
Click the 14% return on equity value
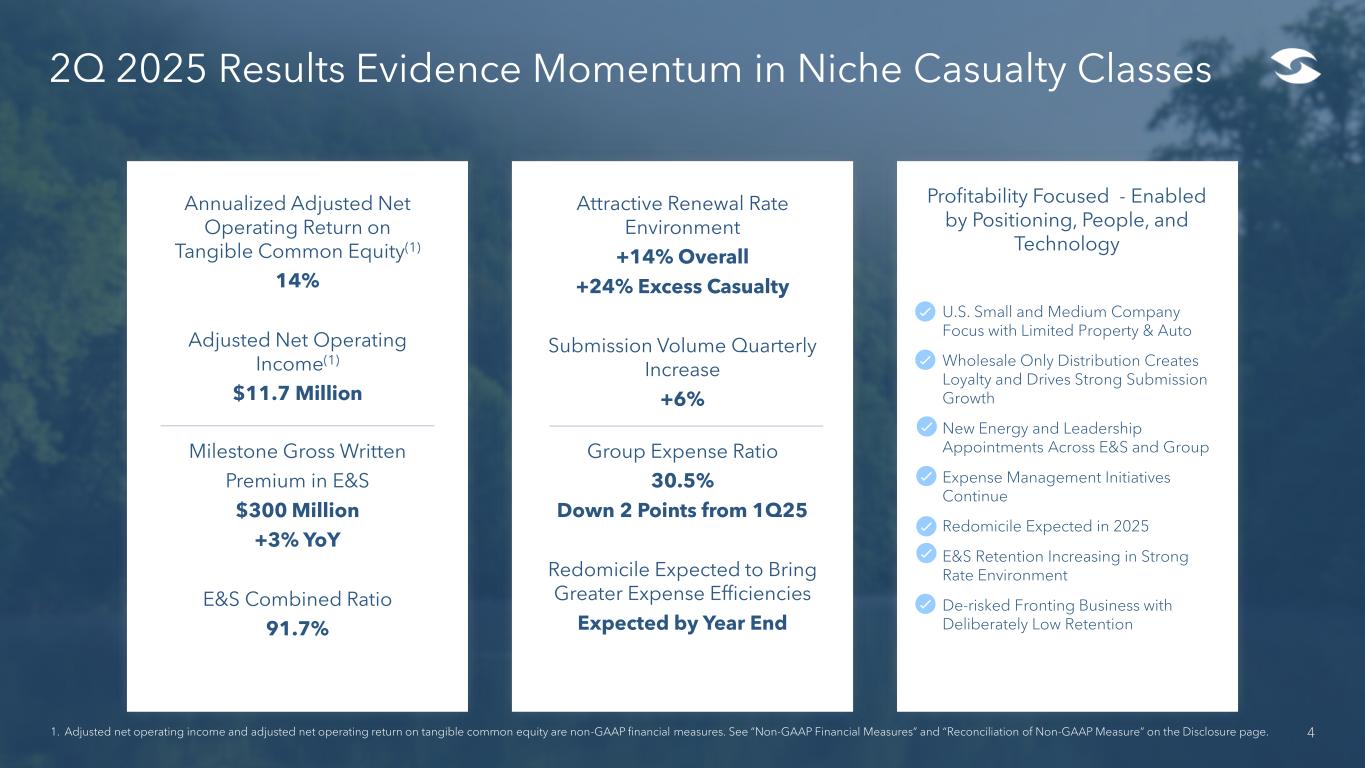coord(297,281)
